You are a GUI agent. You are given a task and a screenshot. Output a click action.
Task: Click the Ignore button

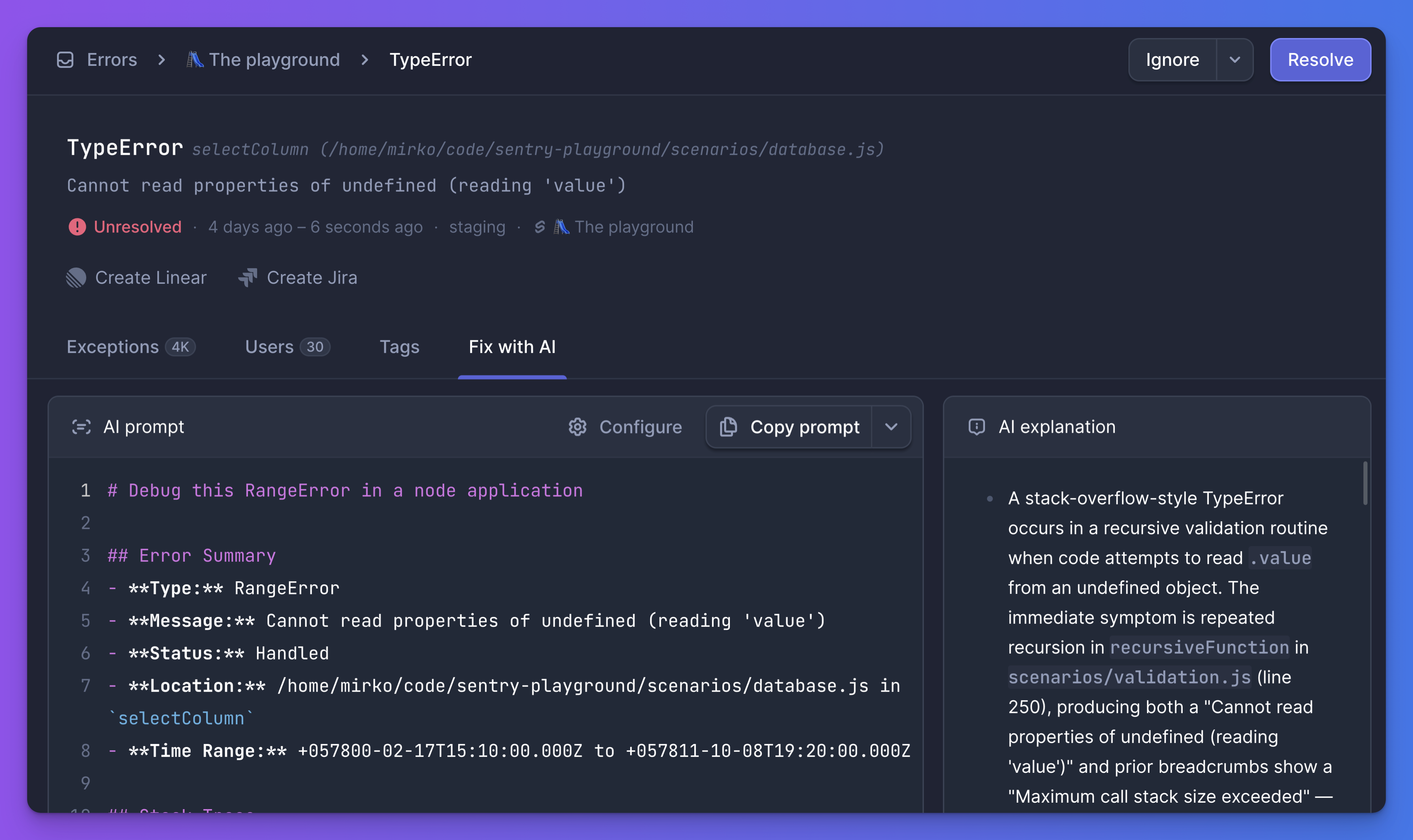pos(1171,59)
